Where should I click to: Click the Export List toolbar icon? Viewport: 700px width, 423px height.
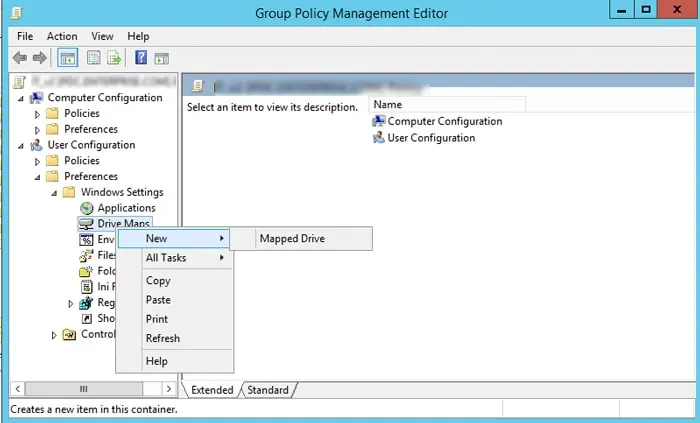(x=113, y=58)
